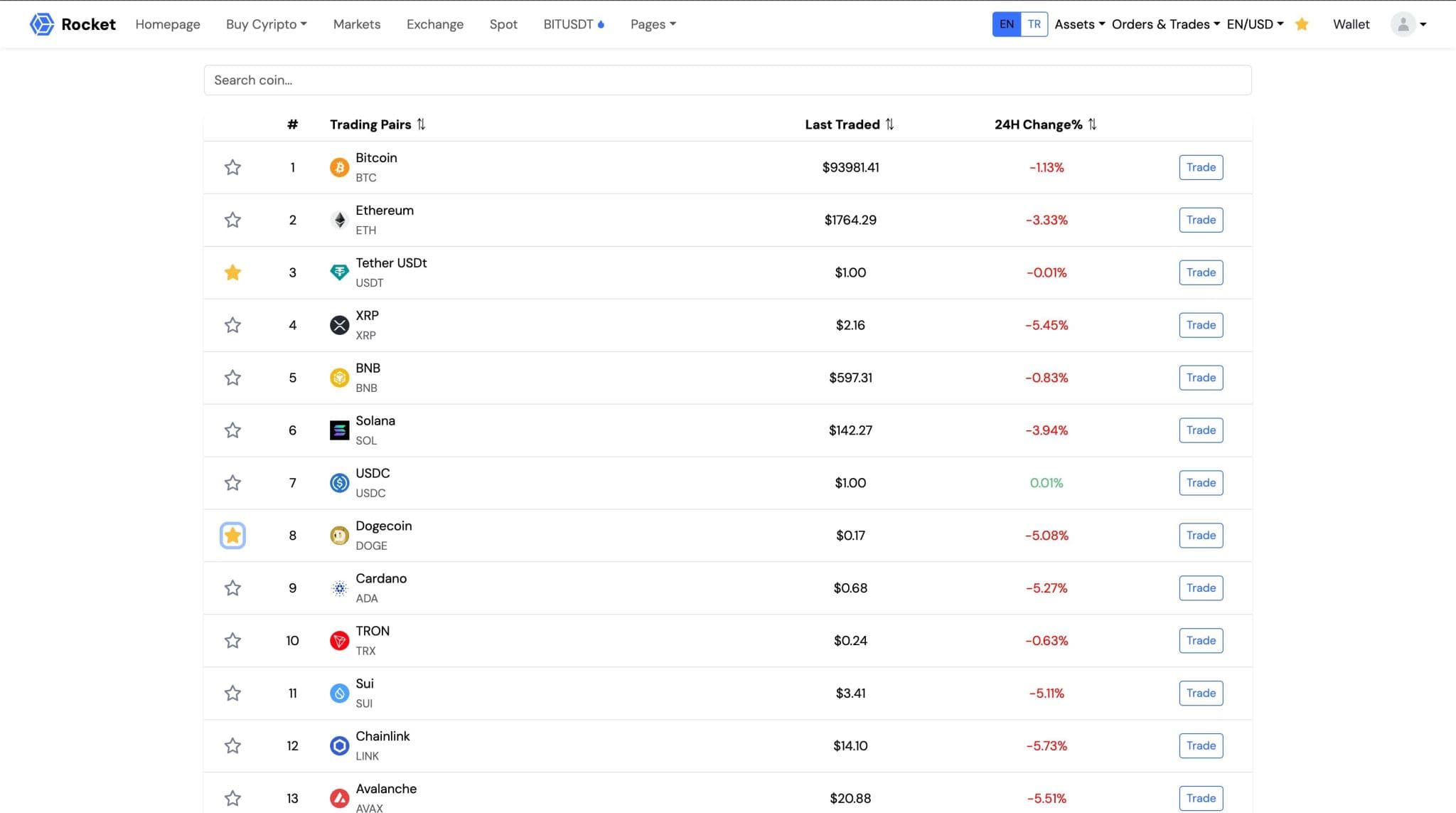
Task: Expand the Buy Cyripto dropdown
Action: [x=266, y=24]
